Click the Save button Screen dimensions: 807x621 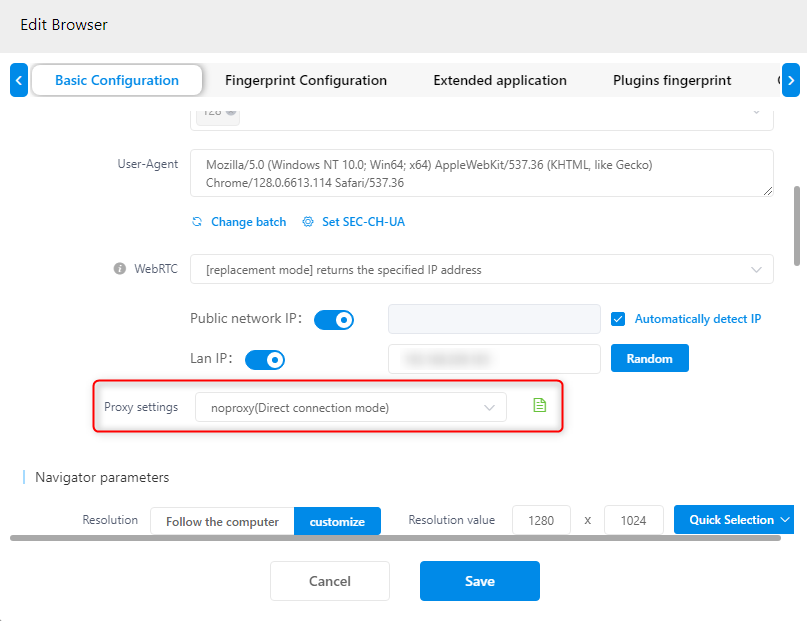click(x=480, y=581)
